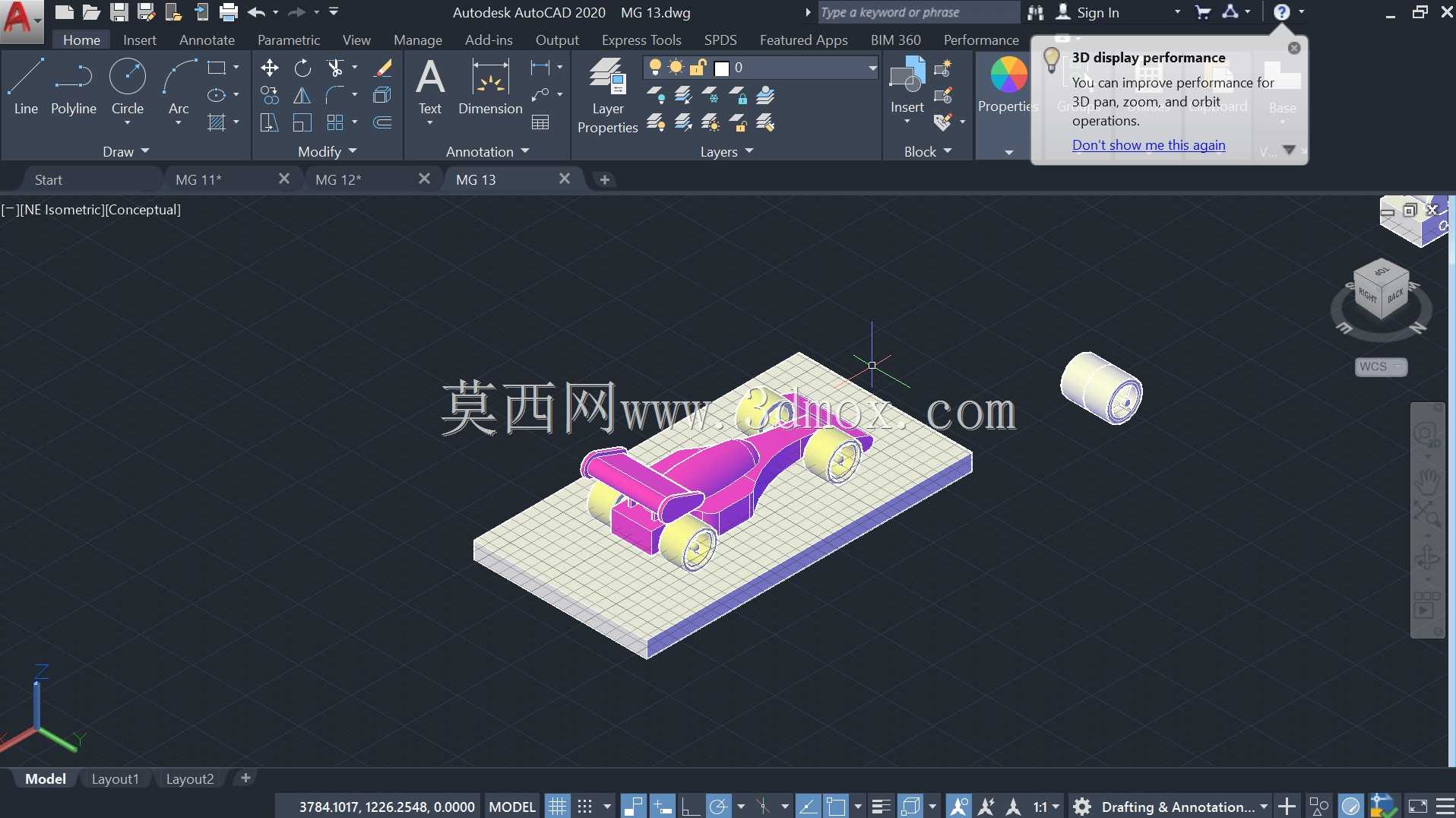This screenshot has height=818, width=1456.
Task: Click the Rotate tool icon
Action: coord(302,68)
